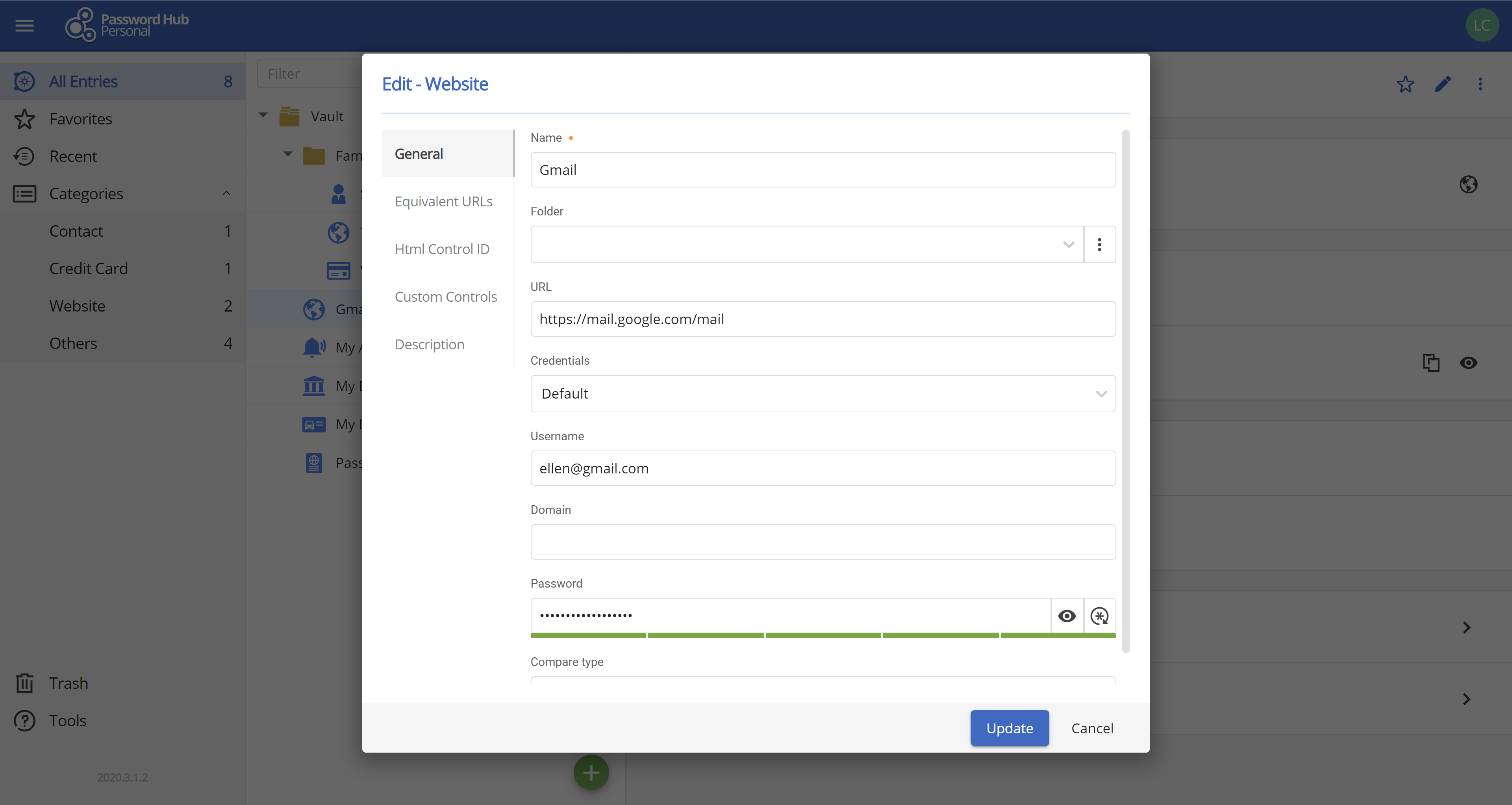Click the edit pencil icon in toolbar

(x=1443, y=83)
